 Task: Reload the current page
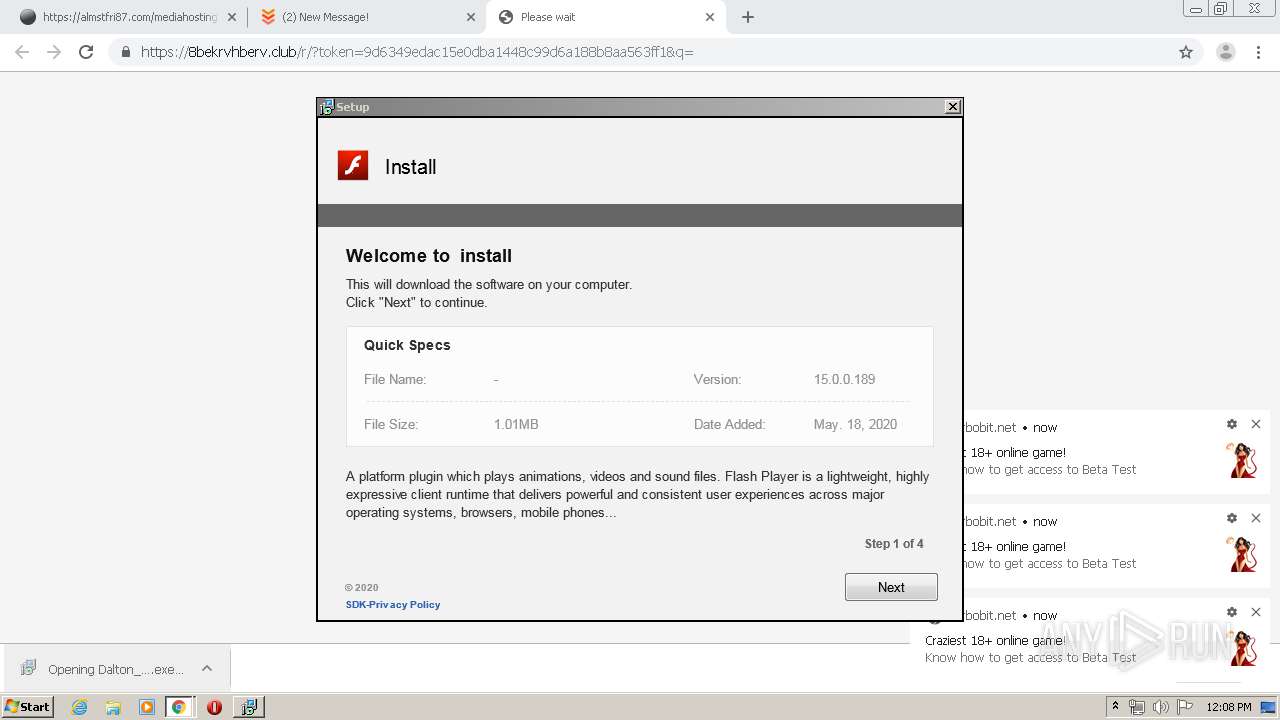click(86, 52)
